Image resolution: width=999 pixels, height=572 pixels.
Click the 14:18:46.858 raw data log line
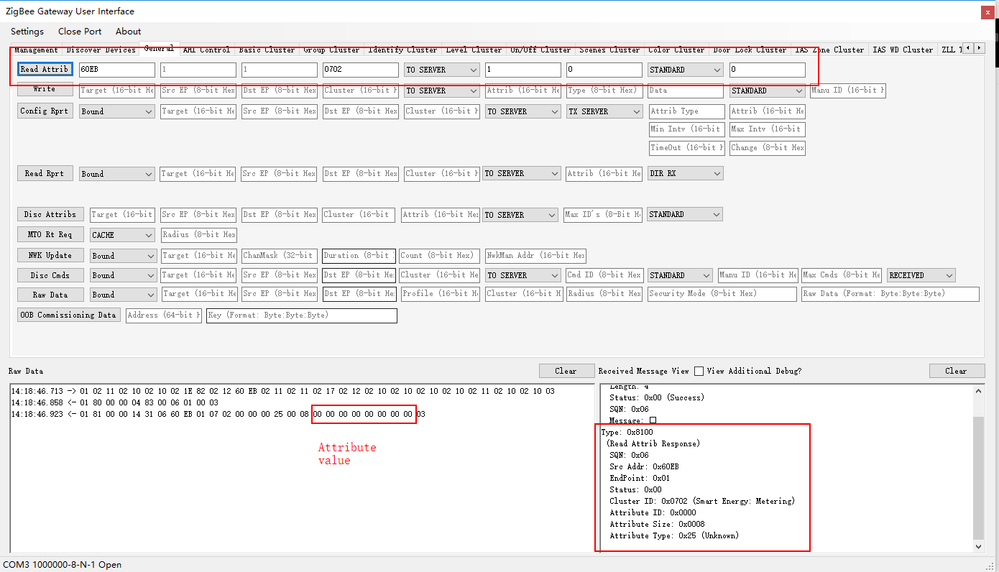pos(115,403)
